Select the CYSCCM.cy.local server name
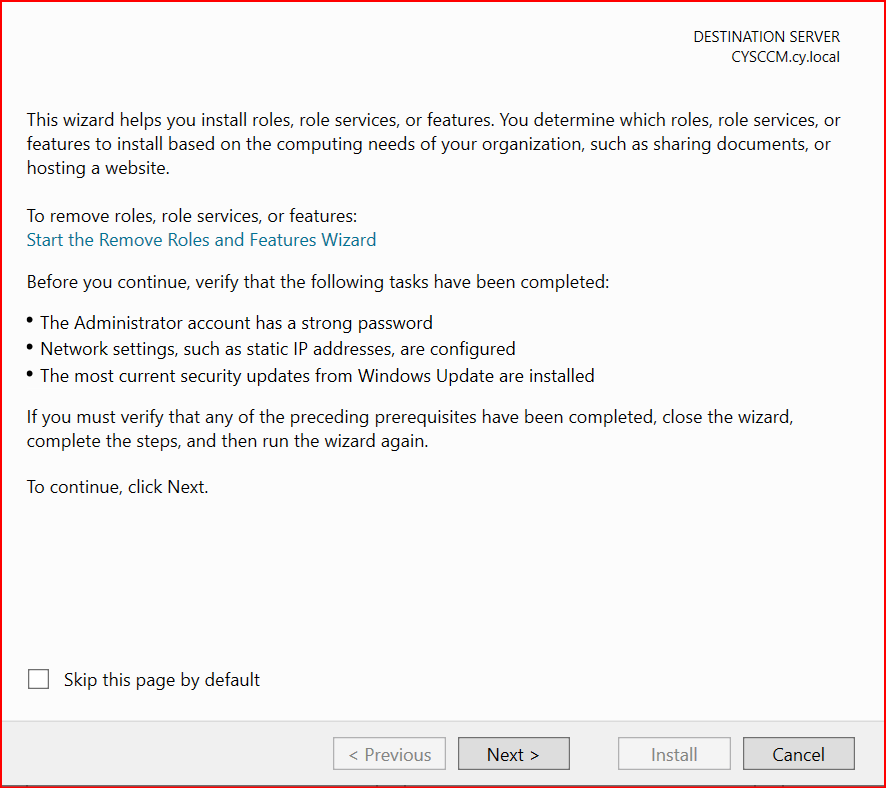Image resolution: width=886 pixels, height=788 pixels. pos(785,57)
